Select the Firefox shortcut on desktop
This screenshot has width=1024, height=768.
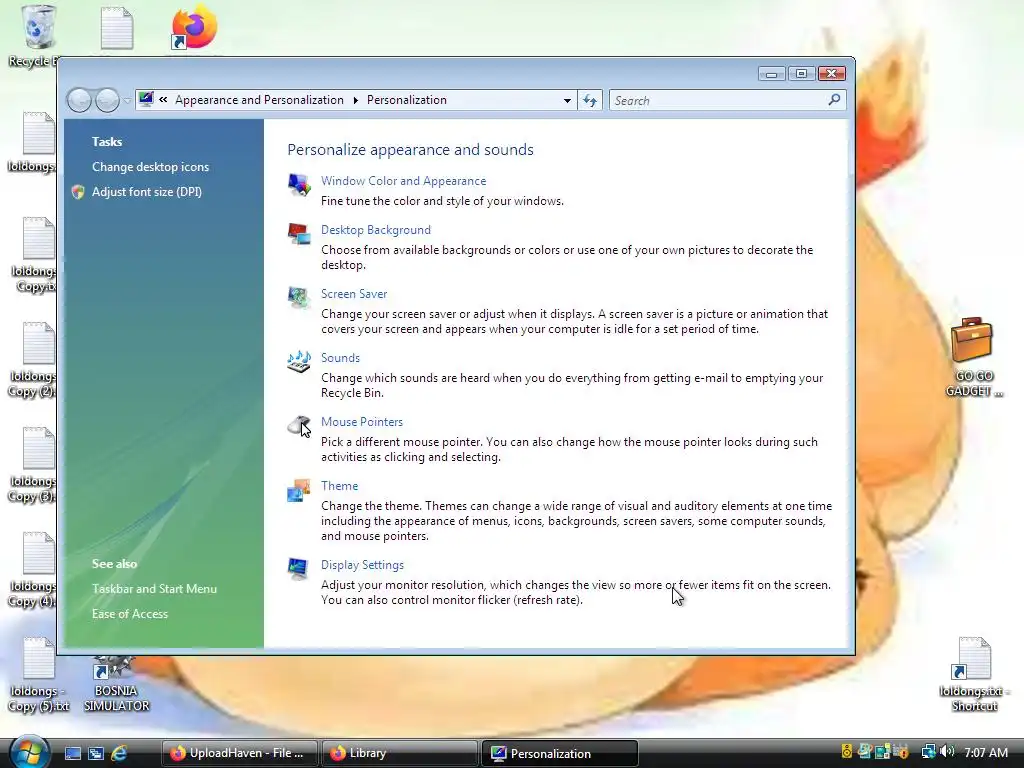point(194,28)
